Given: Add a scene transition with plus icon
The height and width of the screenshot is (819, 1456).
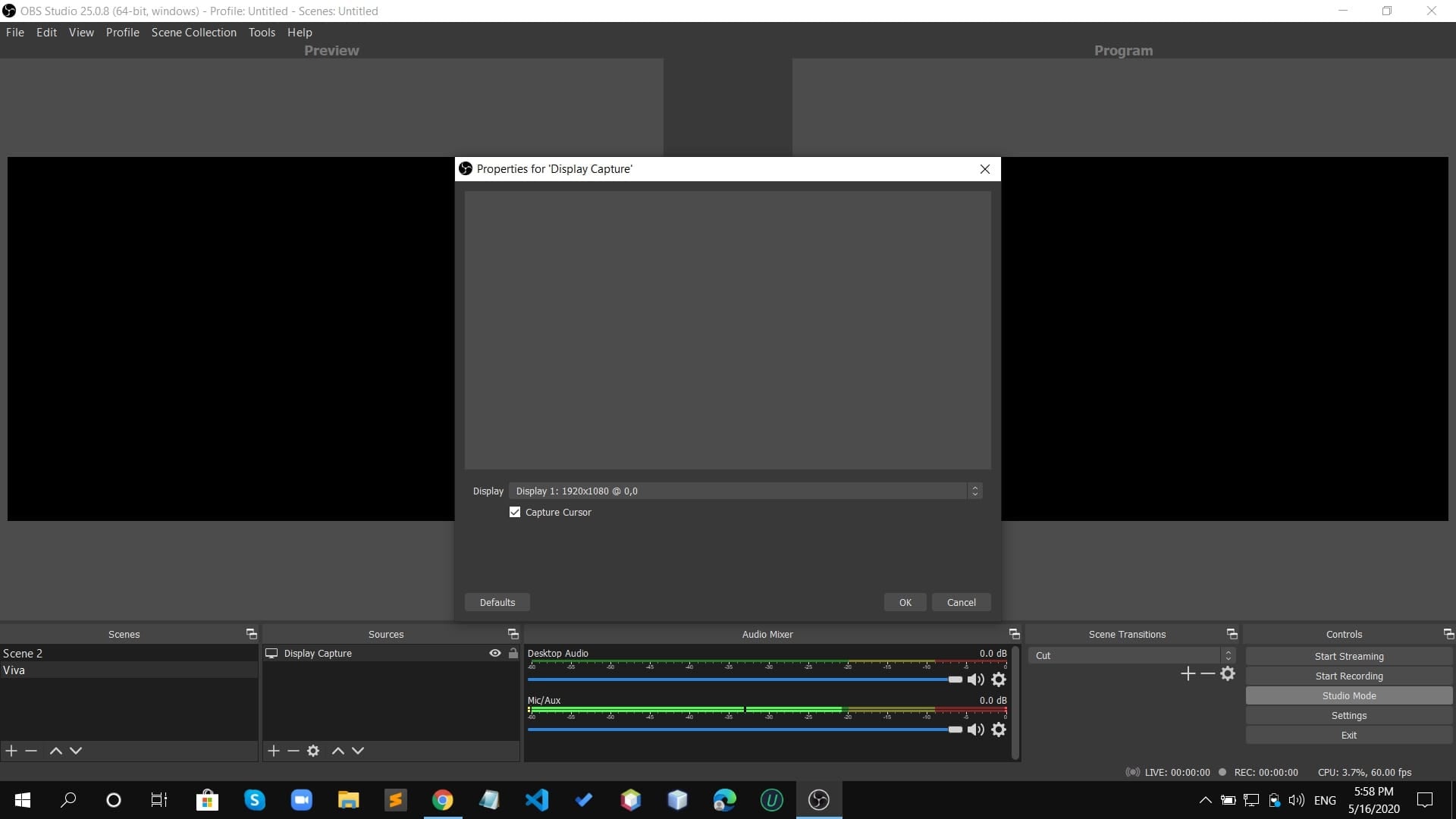Looking at the screenshot, I should (1188, 673).
